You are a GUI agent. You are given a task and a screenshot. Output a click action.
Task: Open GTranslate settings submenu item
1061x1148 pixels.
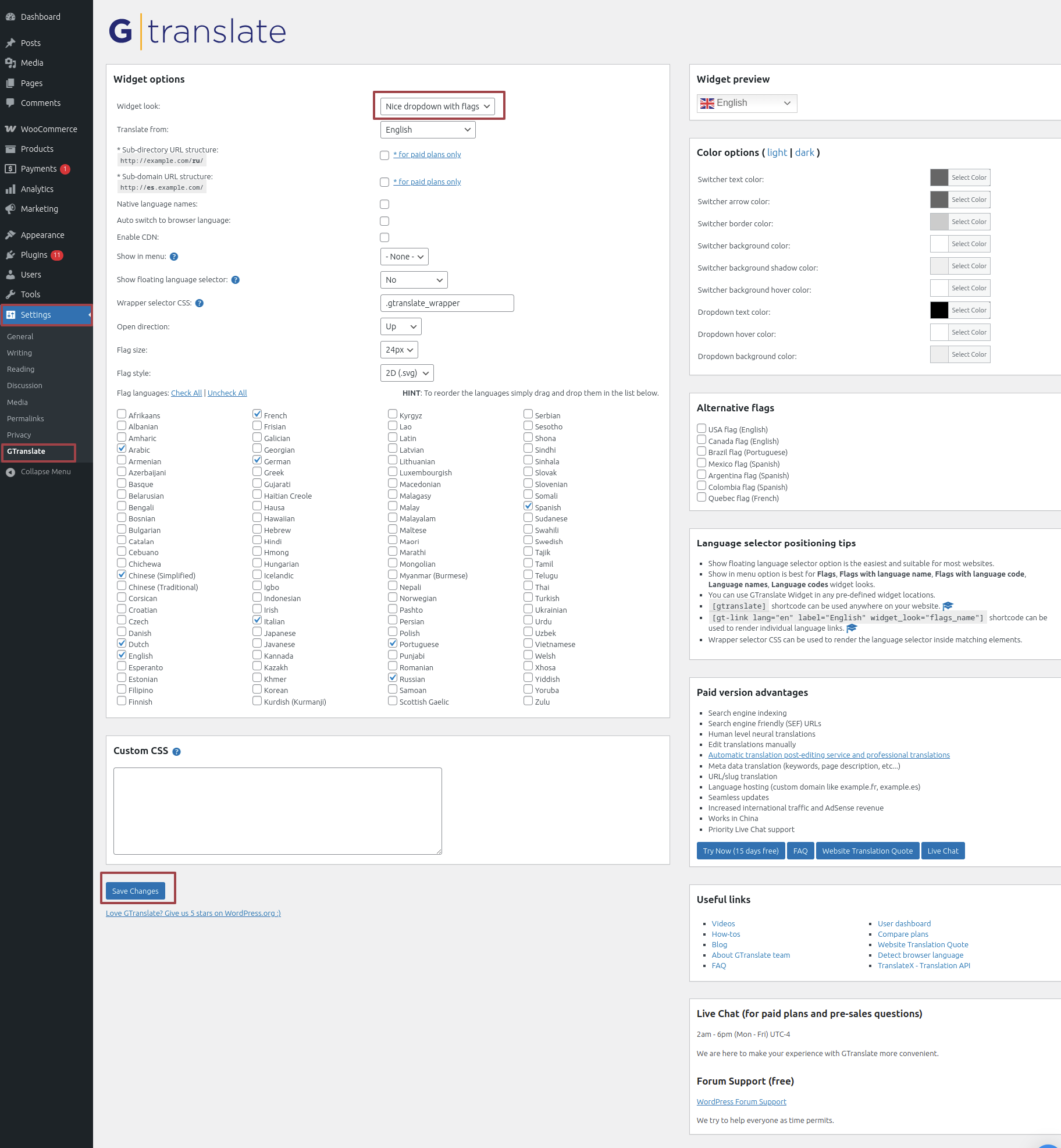(26, 452)
